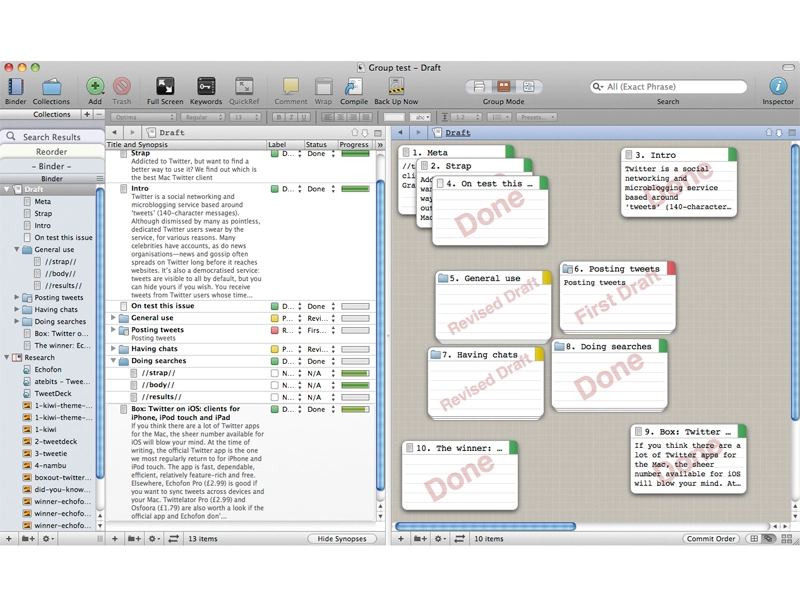Select the Search Results collection tab
This screenshot has height=600, width=800.
point(52,137)
